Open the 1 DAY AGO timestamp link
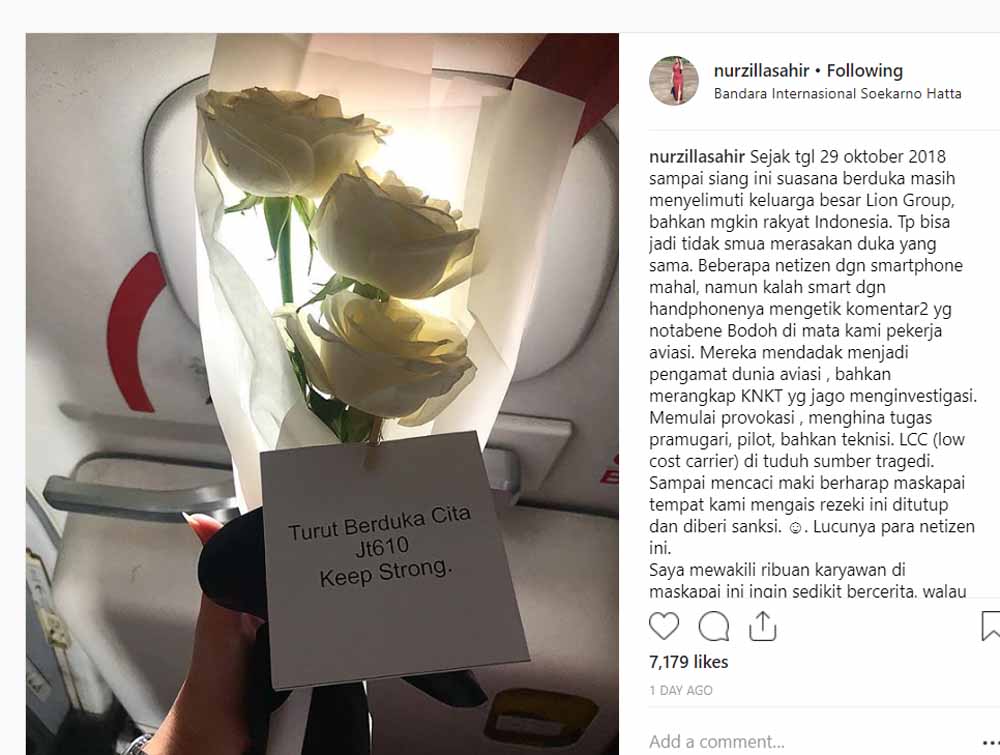Image resolution: width=1000 pixels, height=755 pixels. click(680, 691)
